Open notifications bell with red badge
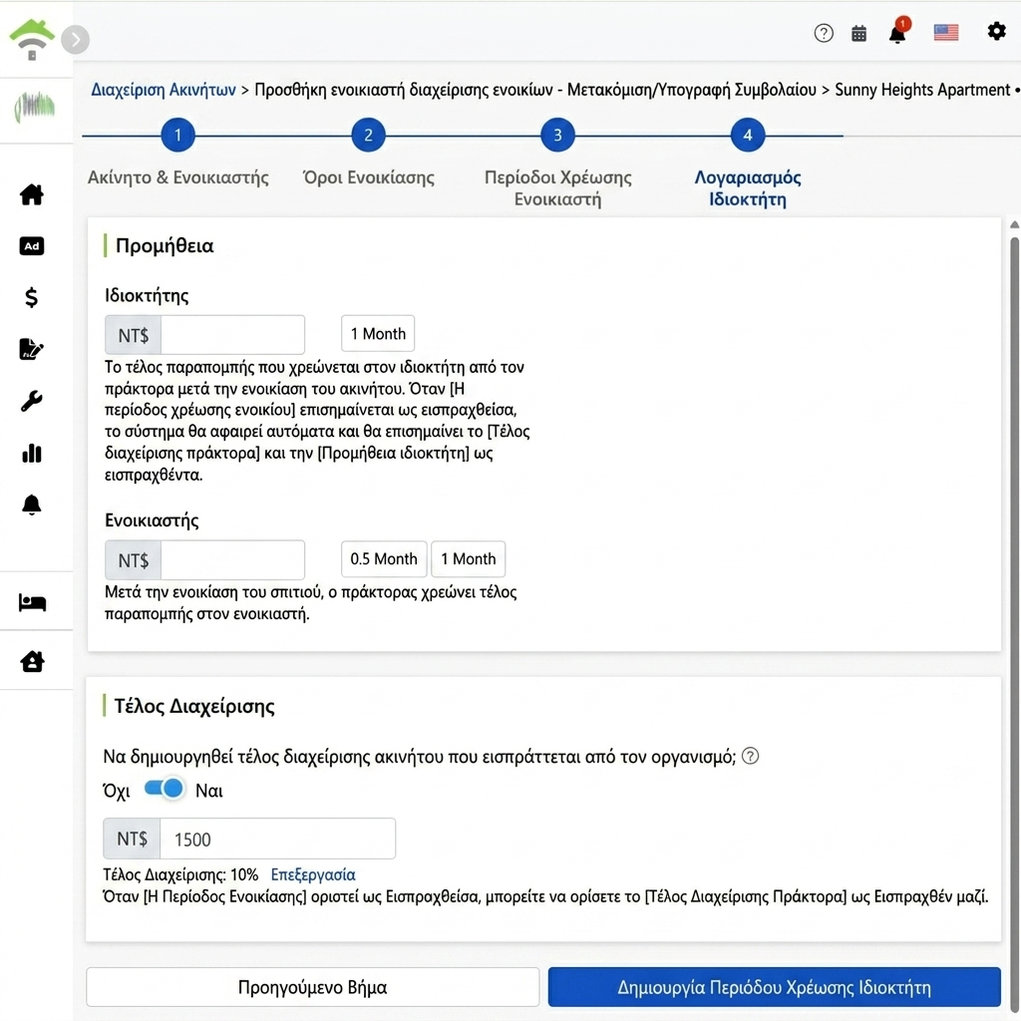Image resolution: width=1021 pixels, height=1021 pixels. (899, 31)
